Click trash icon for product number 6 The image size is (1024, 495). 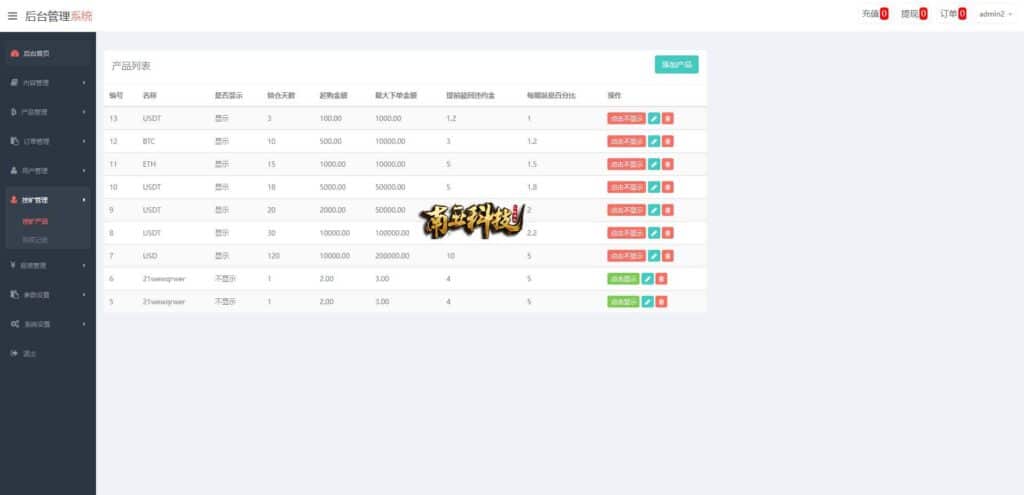661,279
